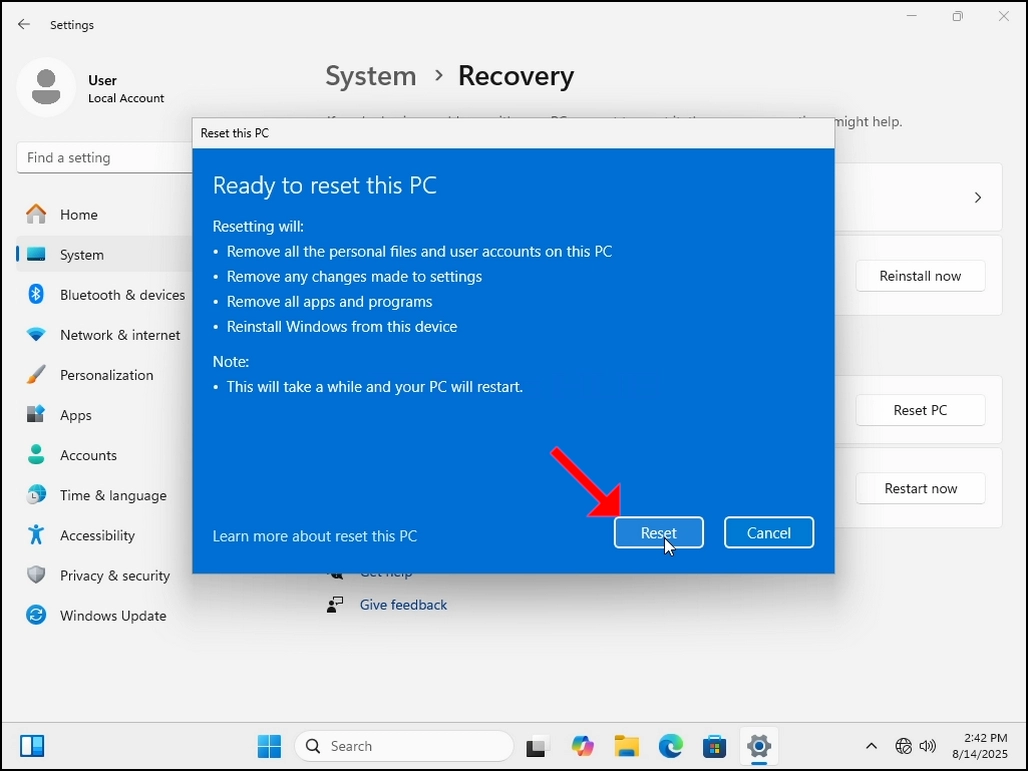Click the Apps icon in sidebar

(36, 414)
